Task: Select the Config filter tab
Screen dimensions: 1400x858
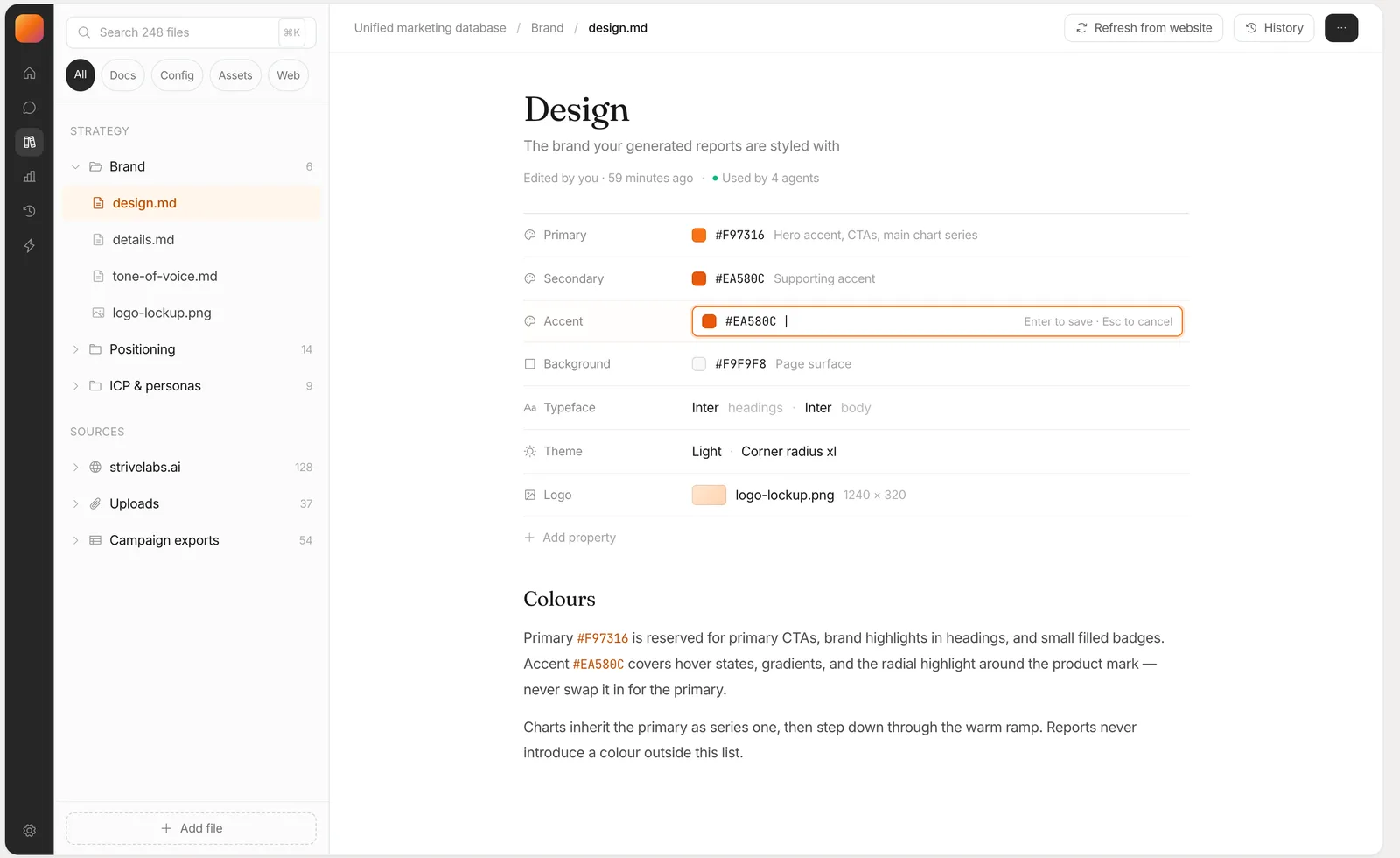Action: click(x=177, y=75)
